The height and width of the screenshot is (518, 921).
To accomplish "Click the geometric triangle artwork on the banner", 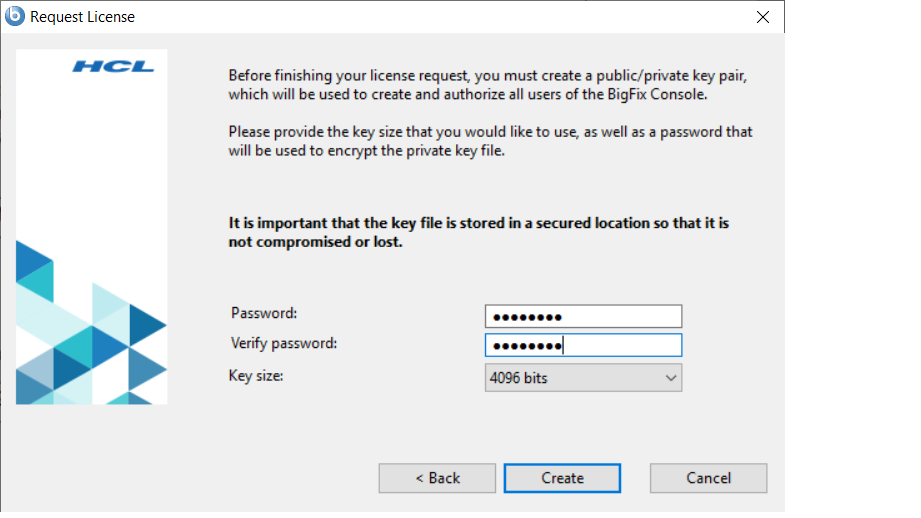I will (91, 340).
